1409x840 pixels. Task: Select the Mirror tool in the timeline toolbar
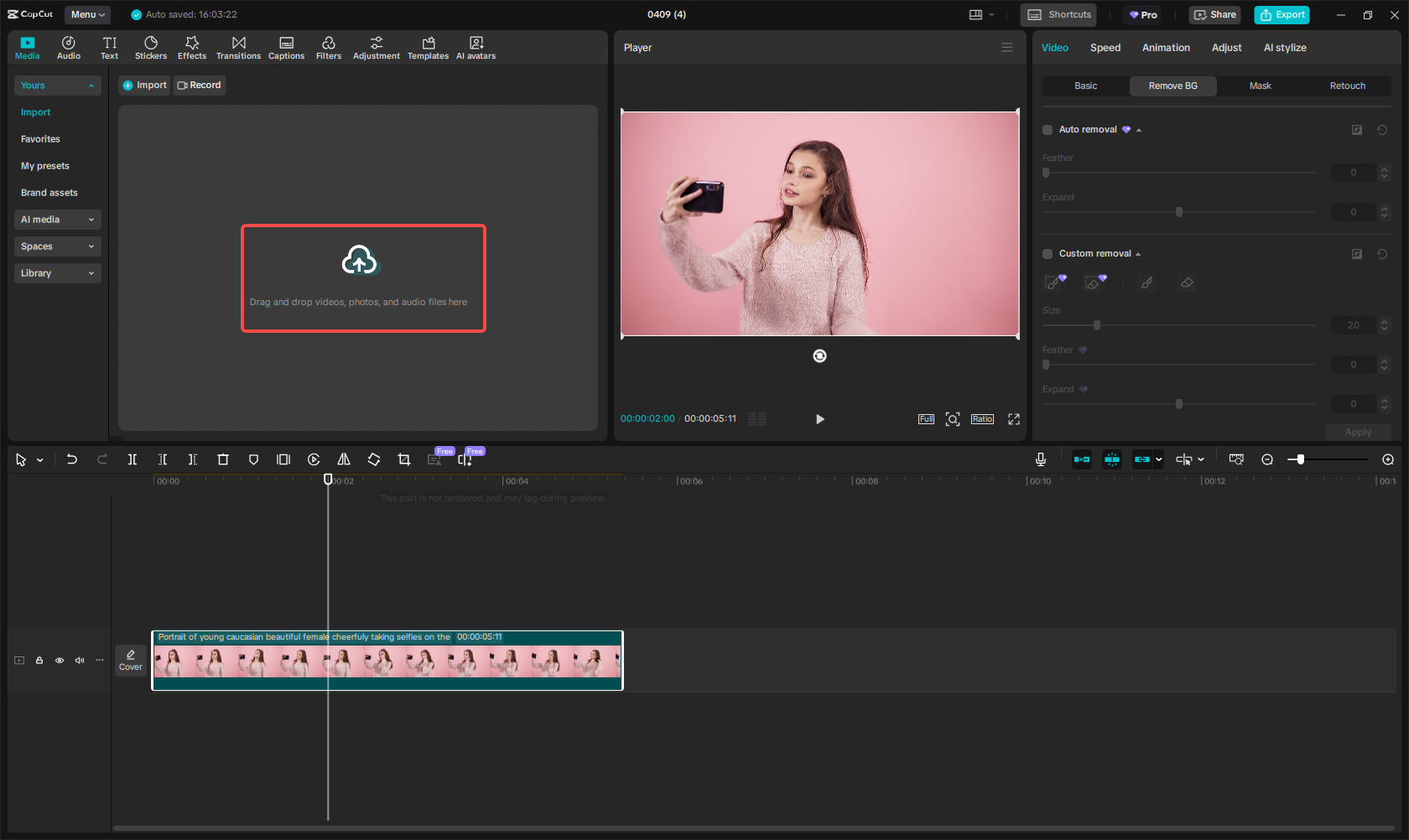(x=343, y=459)
